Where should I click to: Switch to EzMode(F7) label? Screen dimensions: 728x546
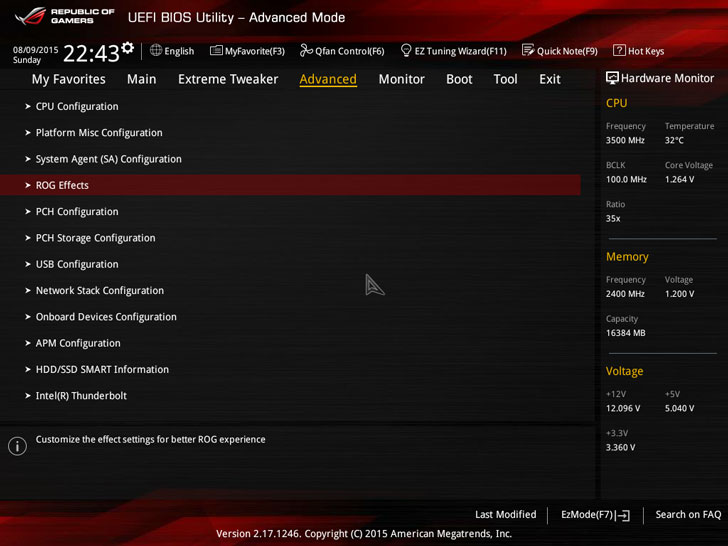point(587,514)
